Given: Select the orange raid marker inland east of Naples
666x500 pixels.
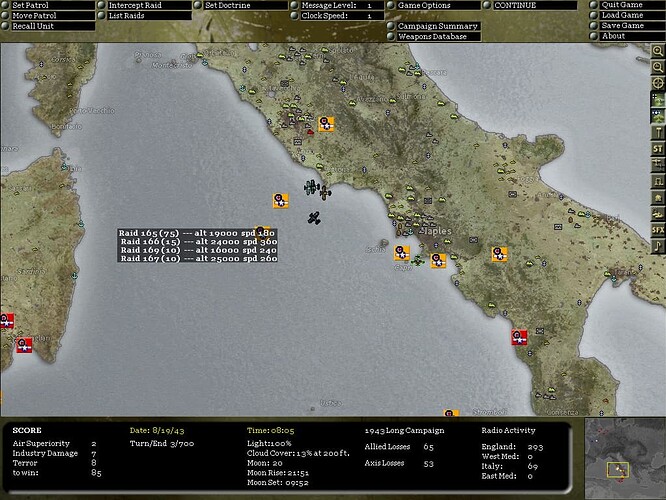Looking at the screenshot, I should [500, 254].
